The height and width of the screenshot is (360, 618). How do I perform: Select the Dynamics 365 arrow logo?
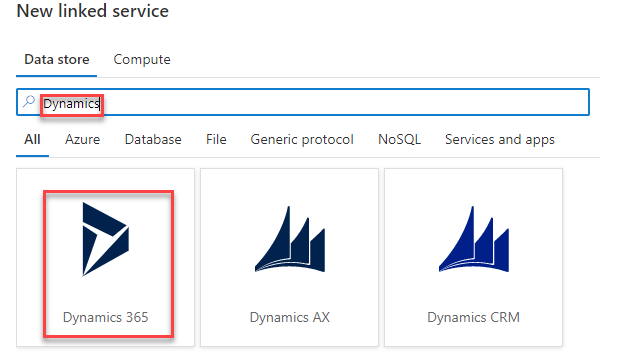pos(105,239)
